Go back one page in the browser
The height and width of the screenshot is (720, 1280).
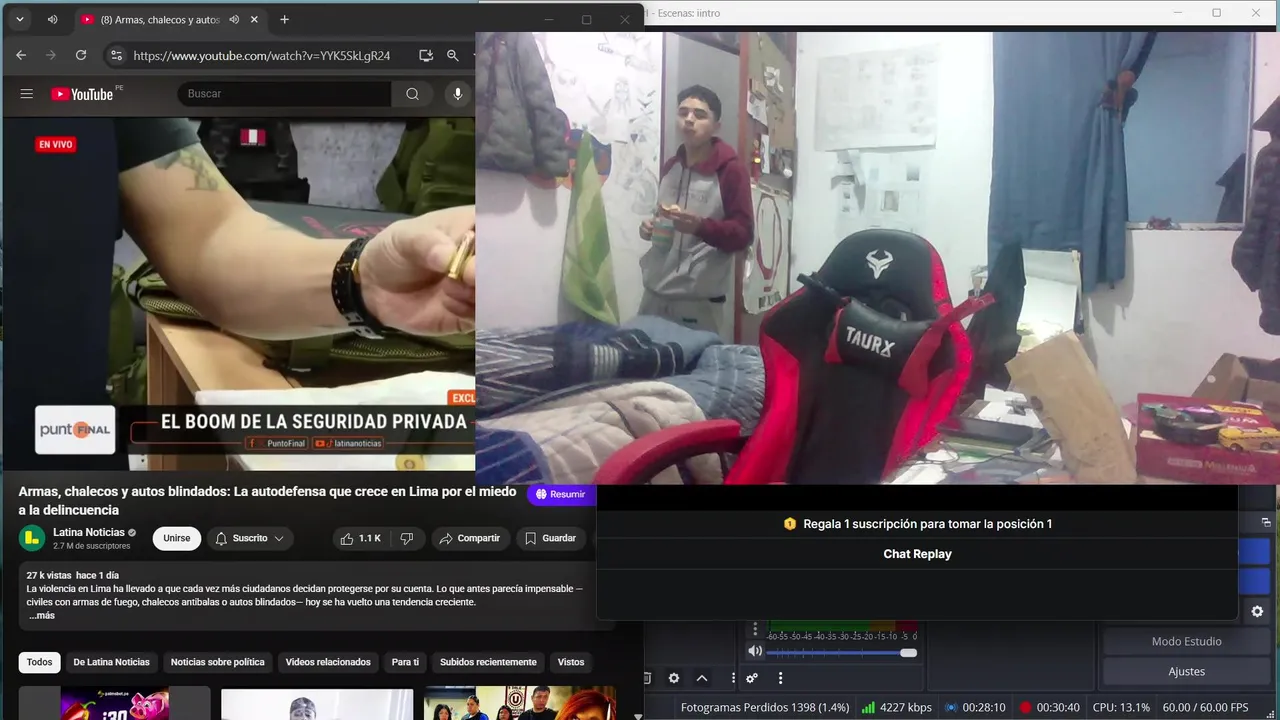21,56
